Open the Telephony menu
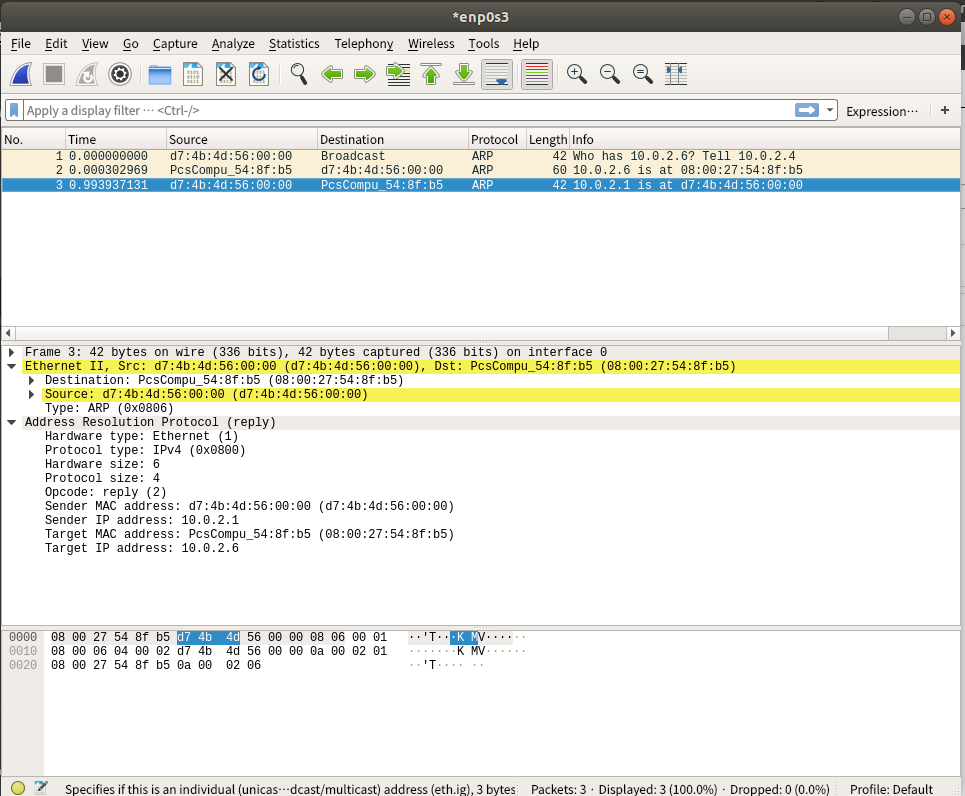The image size is (965, 796). (363, 44)
